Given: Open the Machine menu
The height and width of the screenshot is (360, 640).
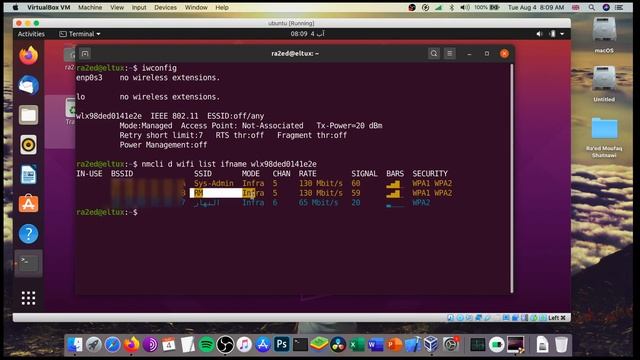Looking at the screenshot, I should (x=90, y=7).
